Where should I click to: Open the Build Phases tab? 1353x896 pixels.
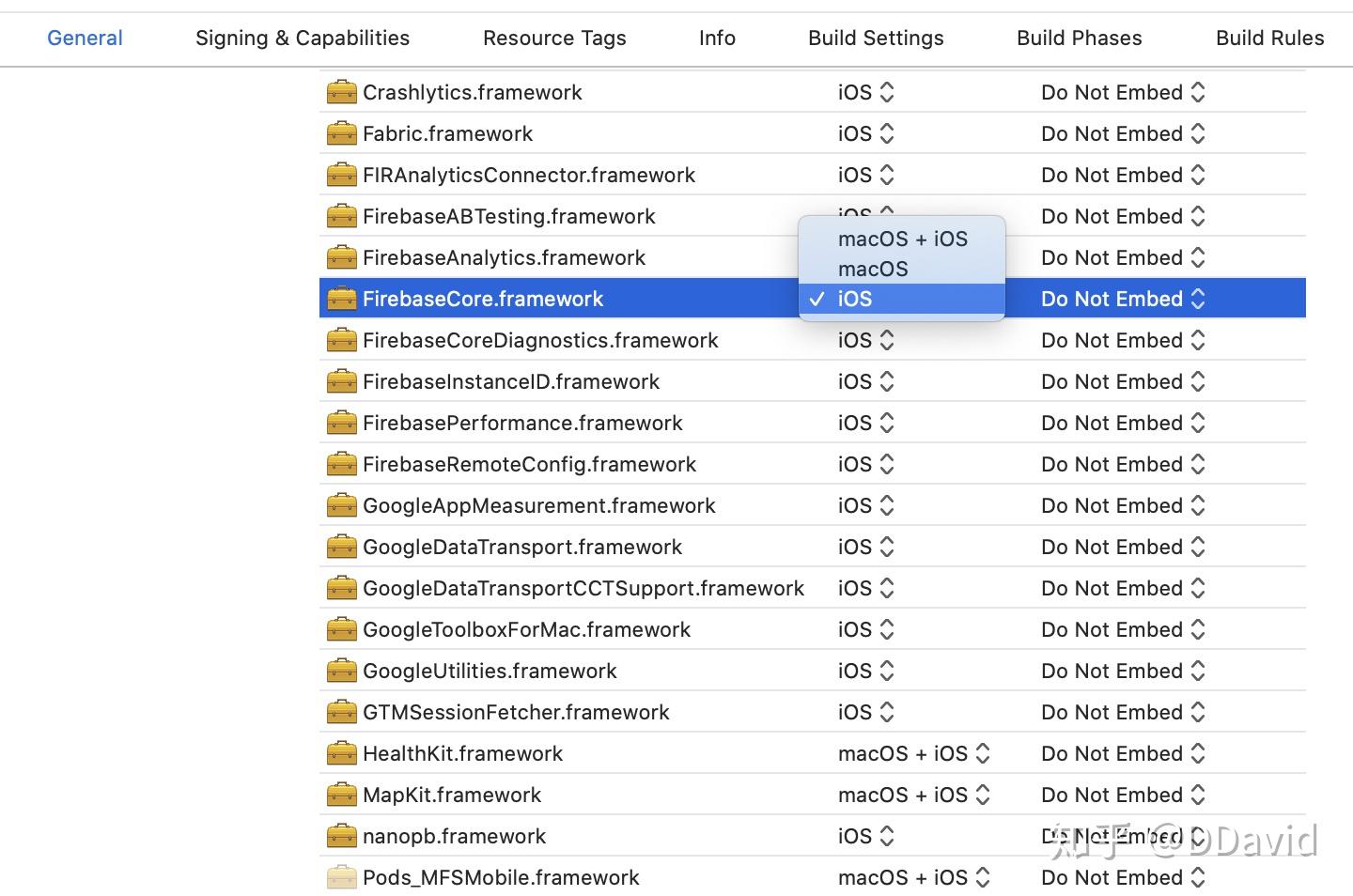pos(1080,38)
